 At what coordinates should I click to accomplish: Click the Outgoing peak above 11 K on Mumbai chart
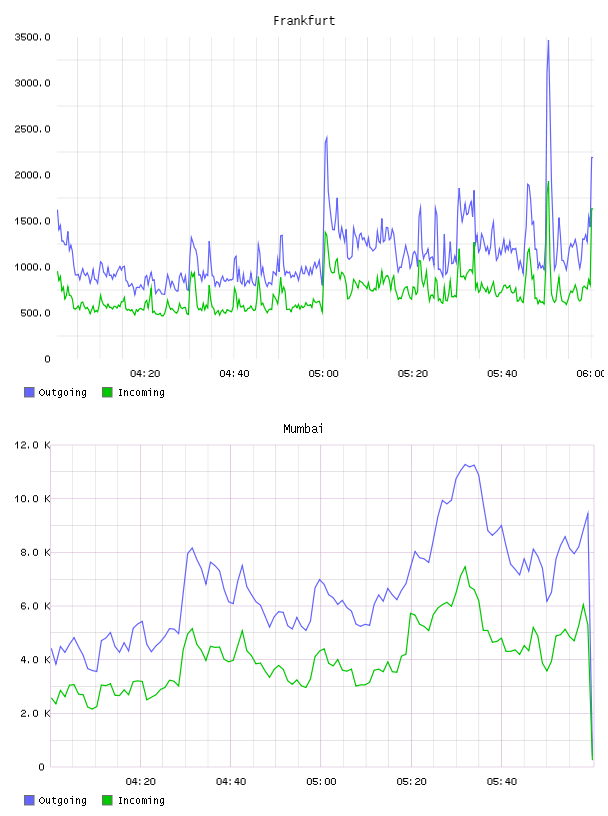pyautogui.click(x=466, y=465)
